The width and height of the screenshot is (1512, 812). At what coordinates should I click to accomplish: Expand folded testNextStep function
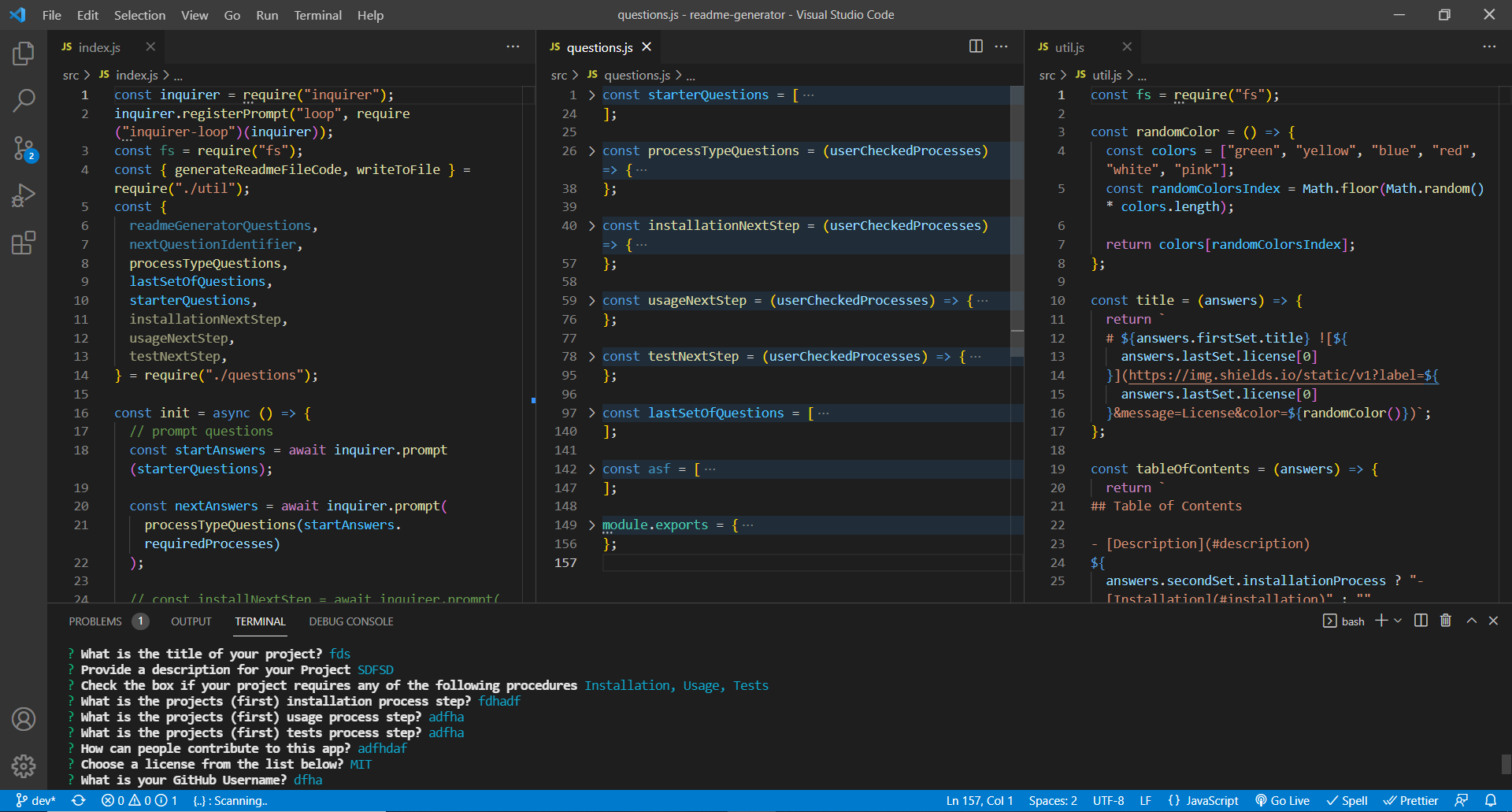click(x=591, y=357)
